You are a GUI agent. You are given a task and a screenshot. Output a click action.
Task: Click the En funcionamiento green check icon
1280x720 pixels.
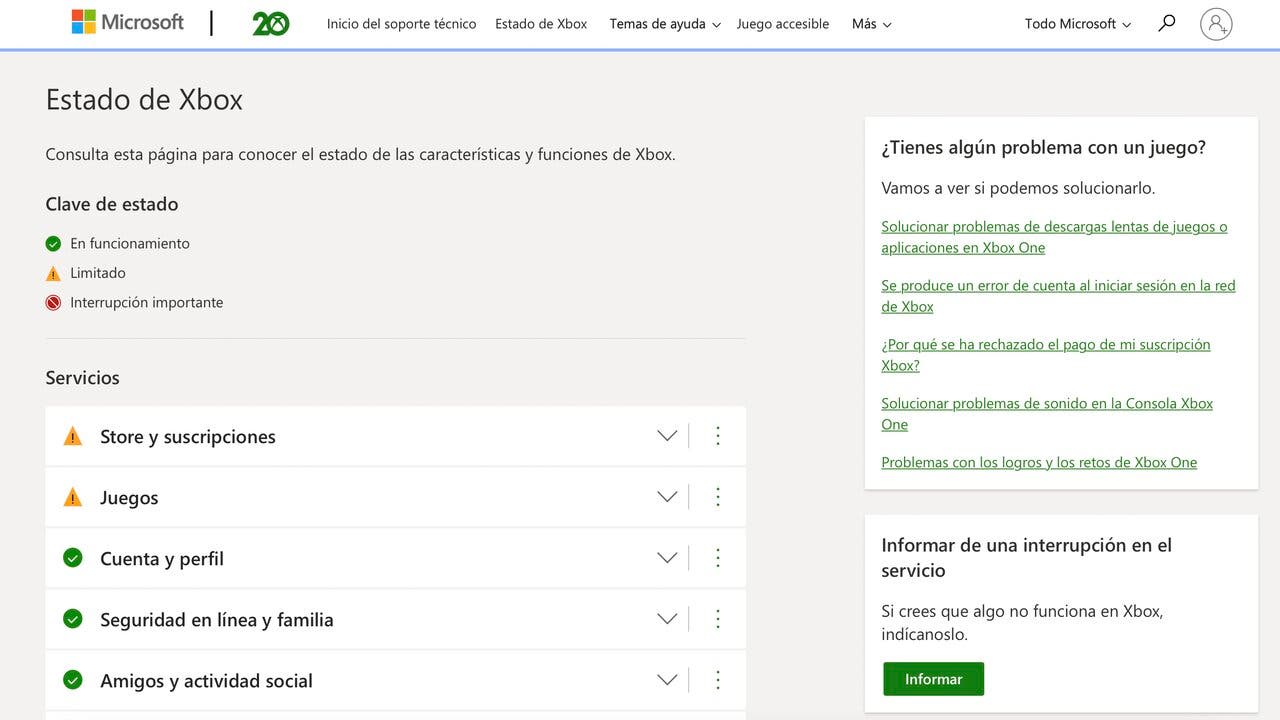tap(53, 244)
